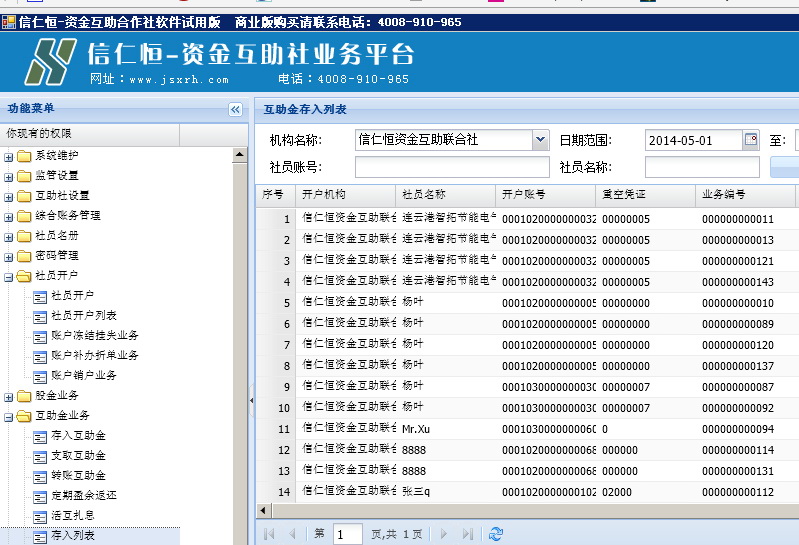Viewport: 799px width, 545px height.
Task: Click the 定期盈余返还 page icon
Action: 40,497
